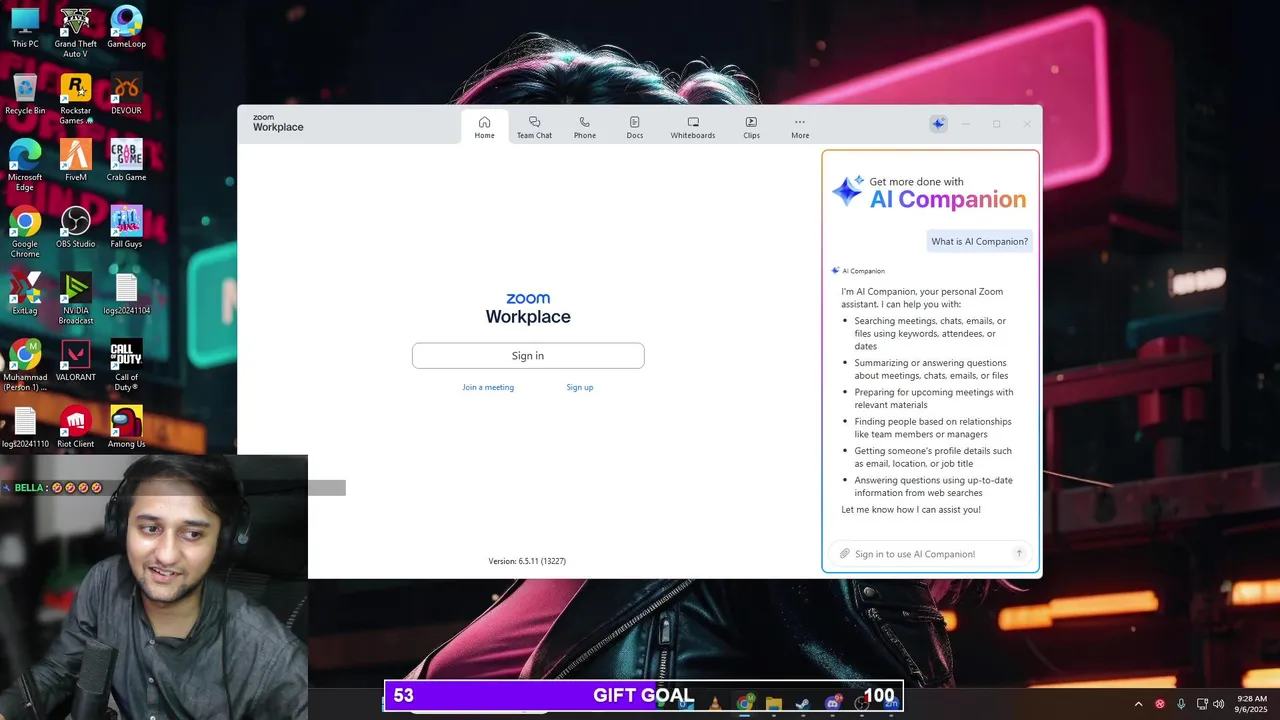Viewport: 1280px width, 720px height.
Task: Show hidden system tray icons chevron
Action: pos(1138,704)
